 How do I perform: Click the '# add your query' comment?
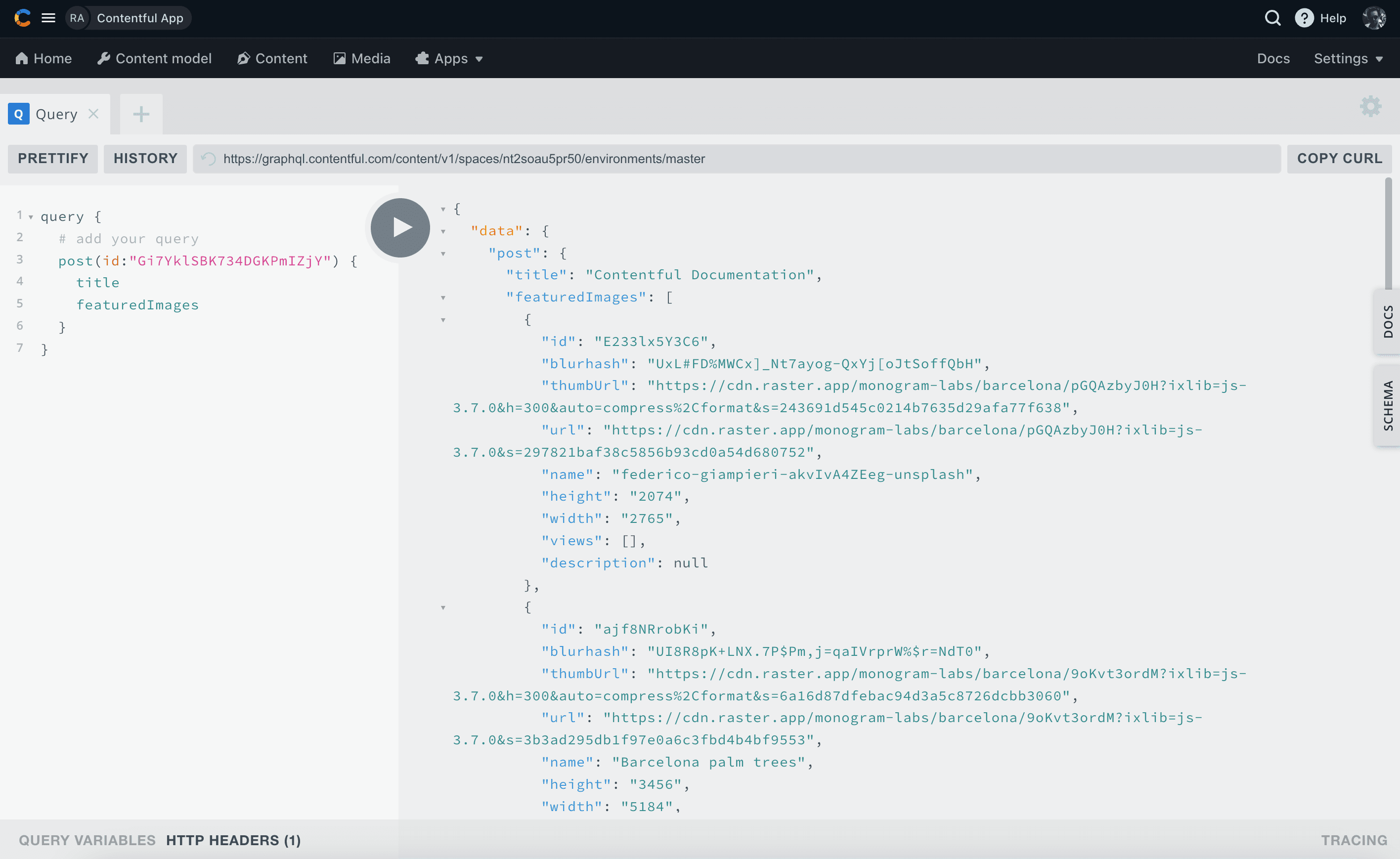click(x=129, y=239)
